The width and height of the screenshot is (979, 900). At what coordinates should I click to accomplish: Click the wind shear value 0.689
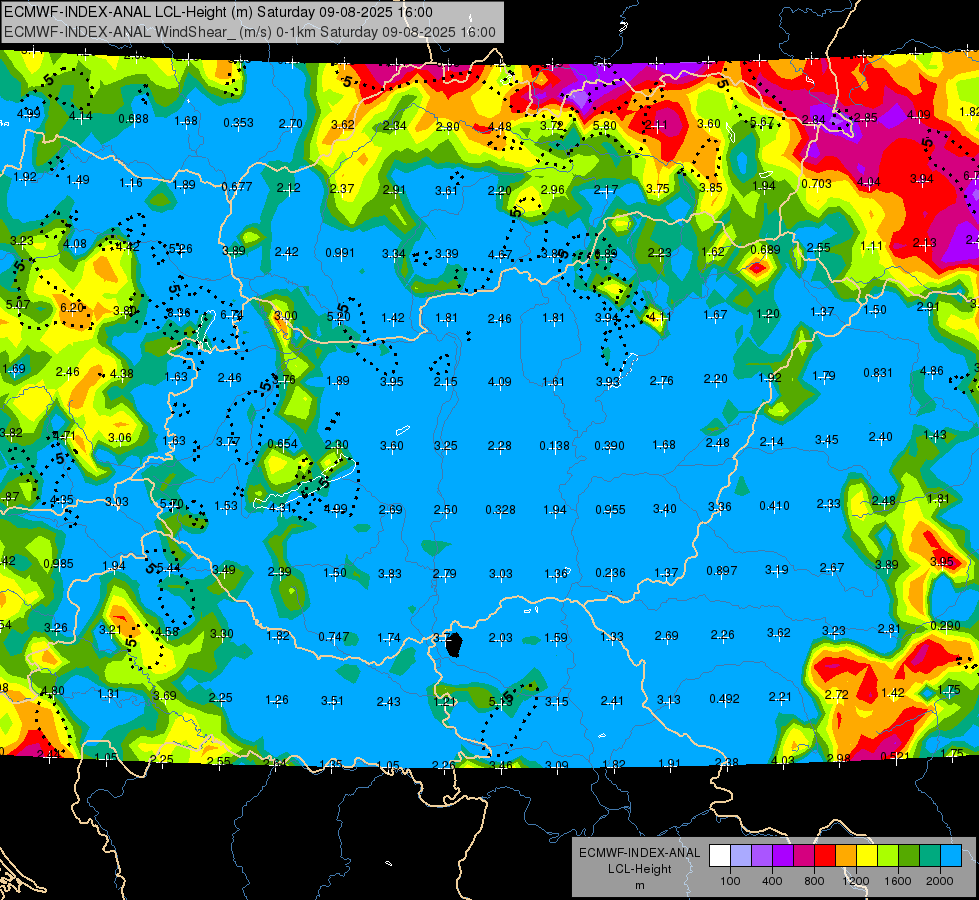tap(765, 249)
